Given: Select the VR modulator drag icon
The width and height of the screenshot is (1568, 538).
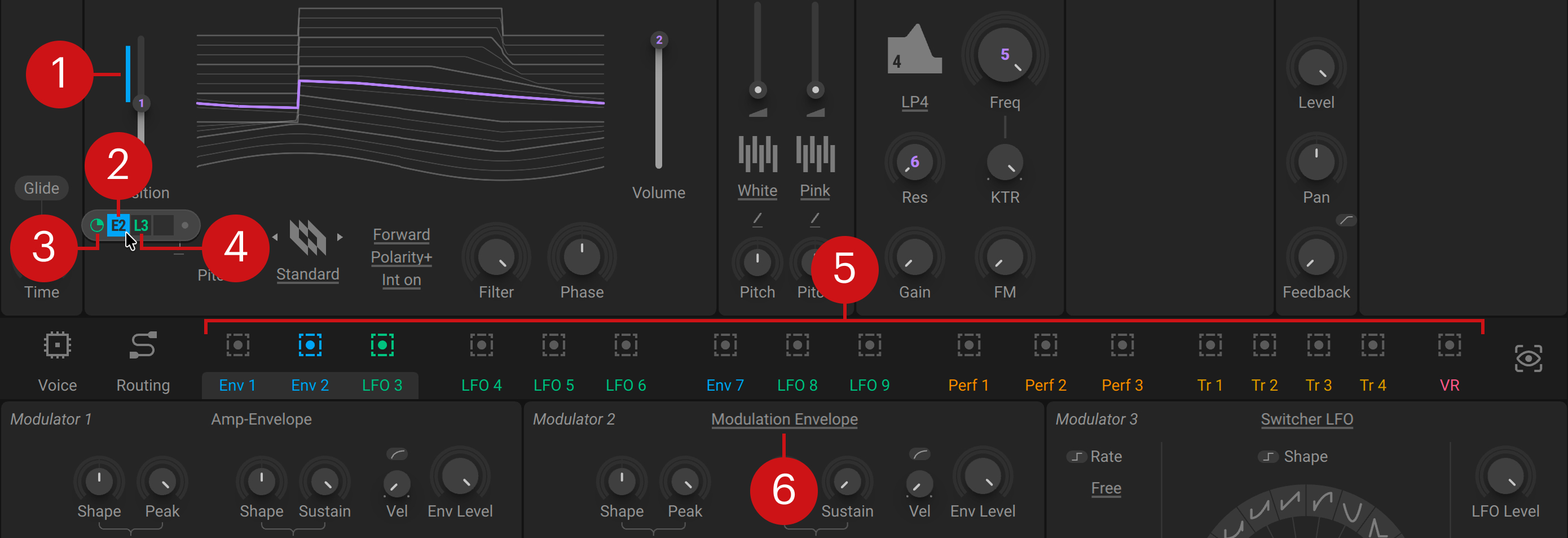Looking at the screenshot, I should [1450, 345].
